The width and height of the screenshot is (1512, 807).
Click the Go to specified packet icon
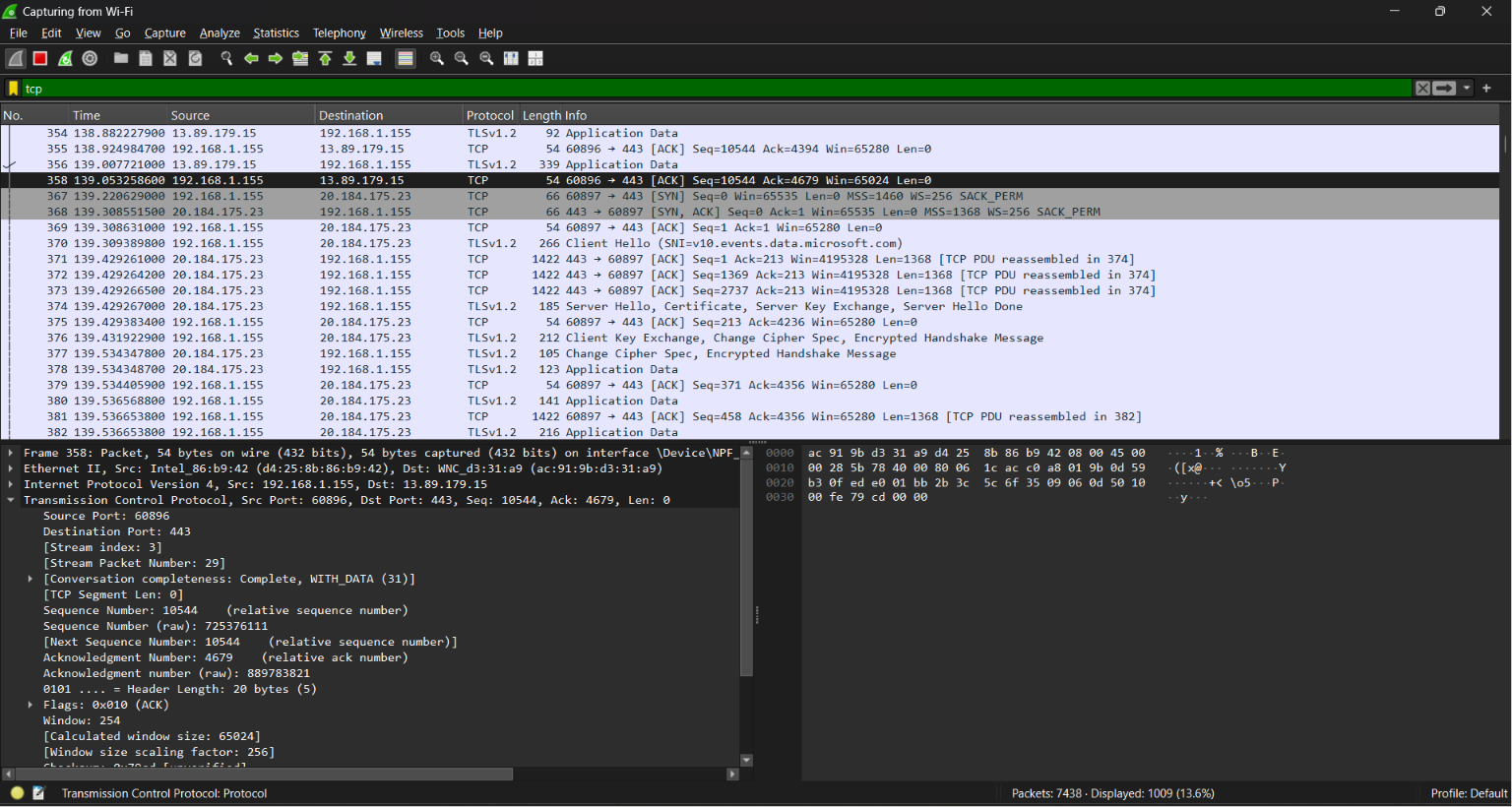click(x=300, y=59)
